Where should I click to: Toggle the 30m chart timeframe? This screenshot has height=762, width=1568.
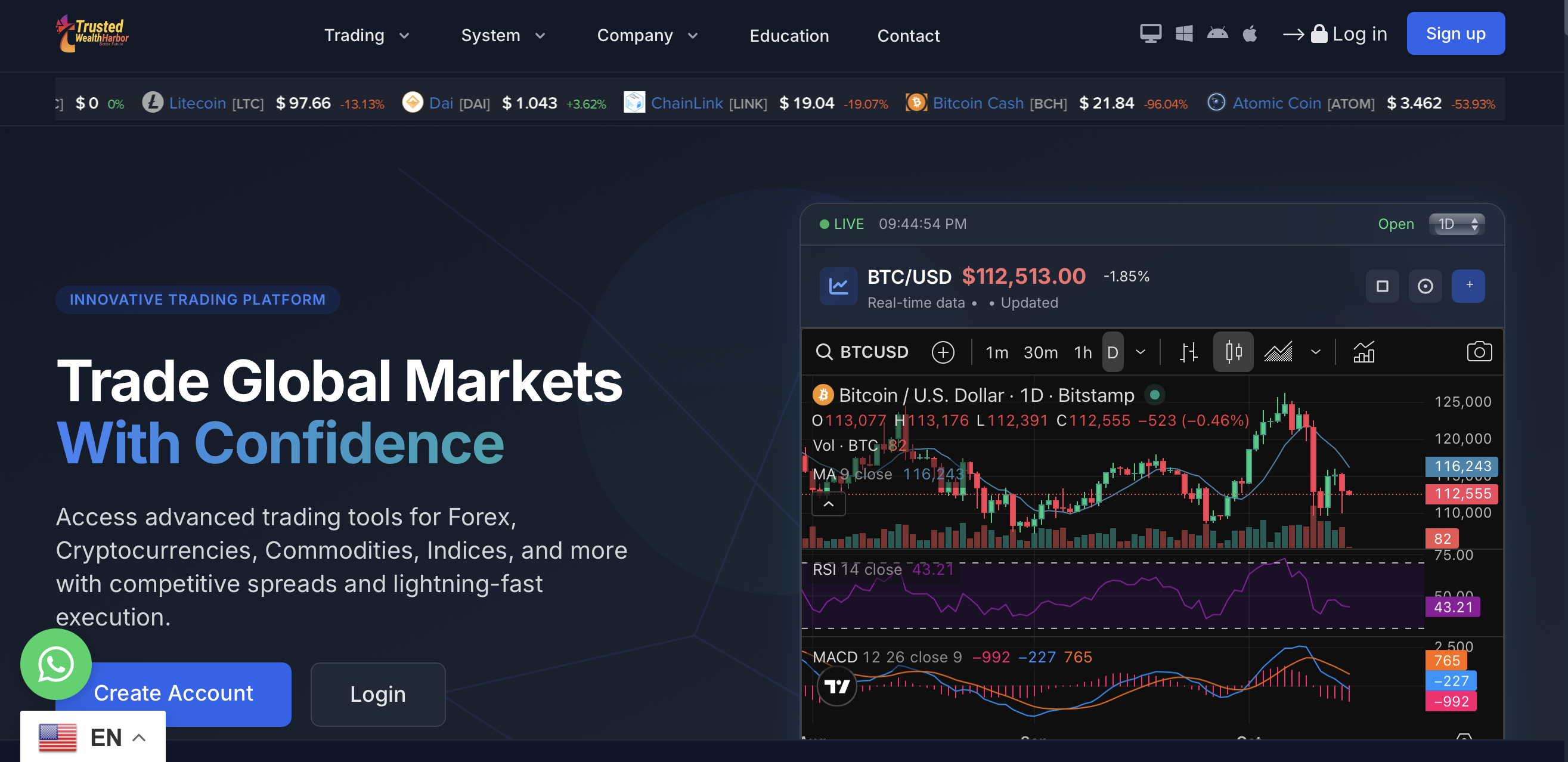[x=1040, y=352]
